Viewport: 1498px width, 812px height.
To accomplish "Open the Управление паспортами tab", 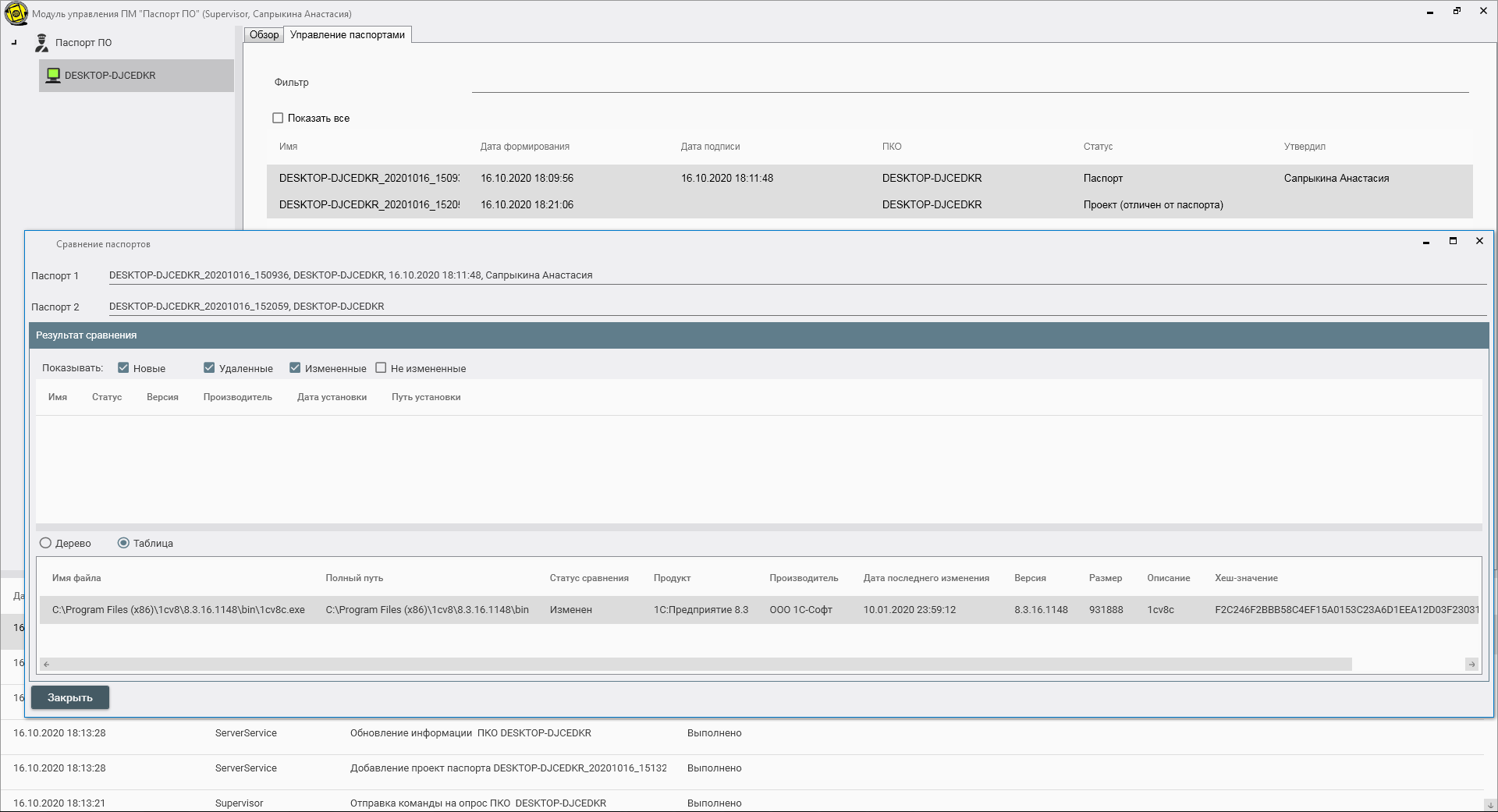I will tap(347, 35).
